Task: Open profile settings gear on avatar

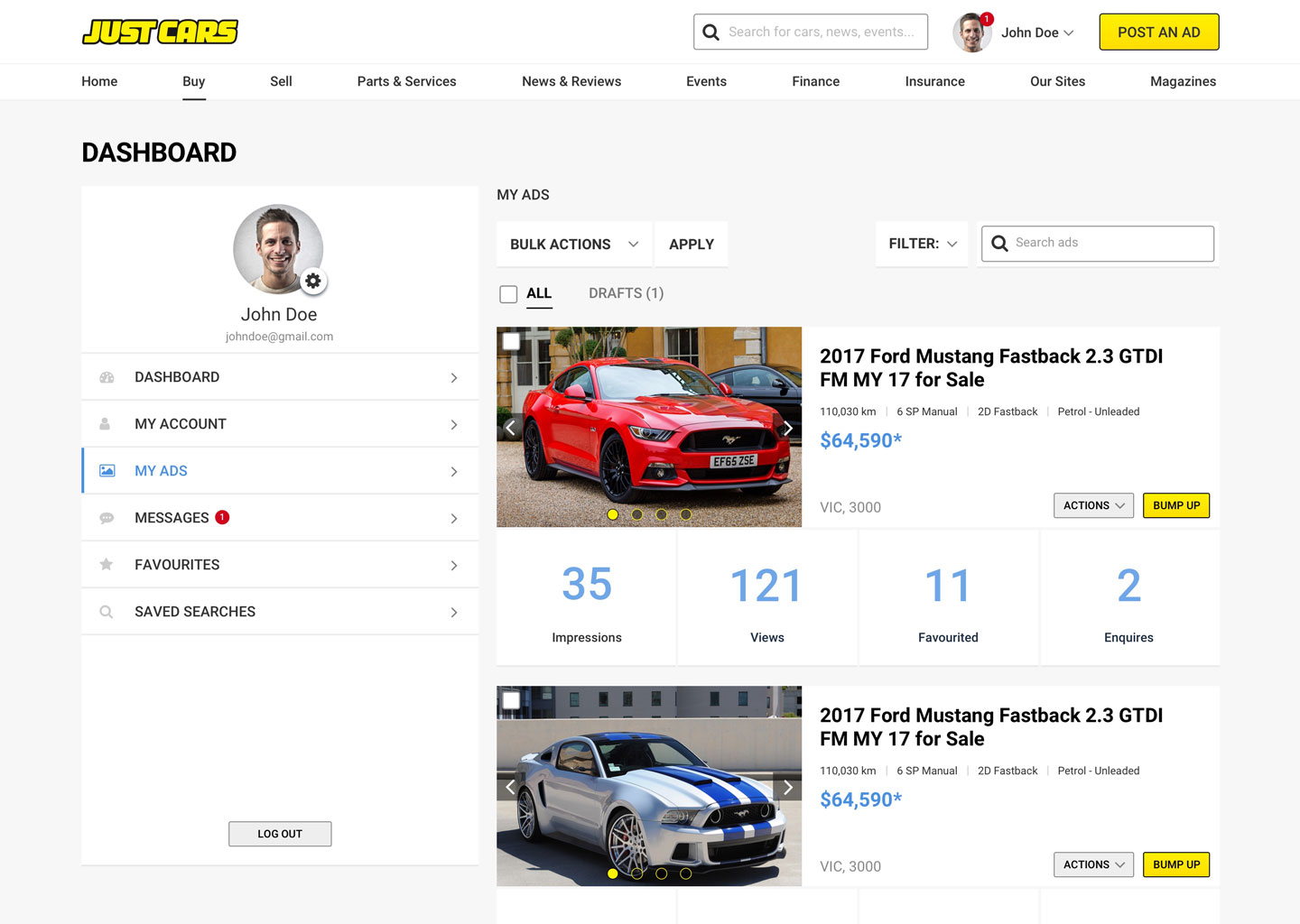Action: 313,281
